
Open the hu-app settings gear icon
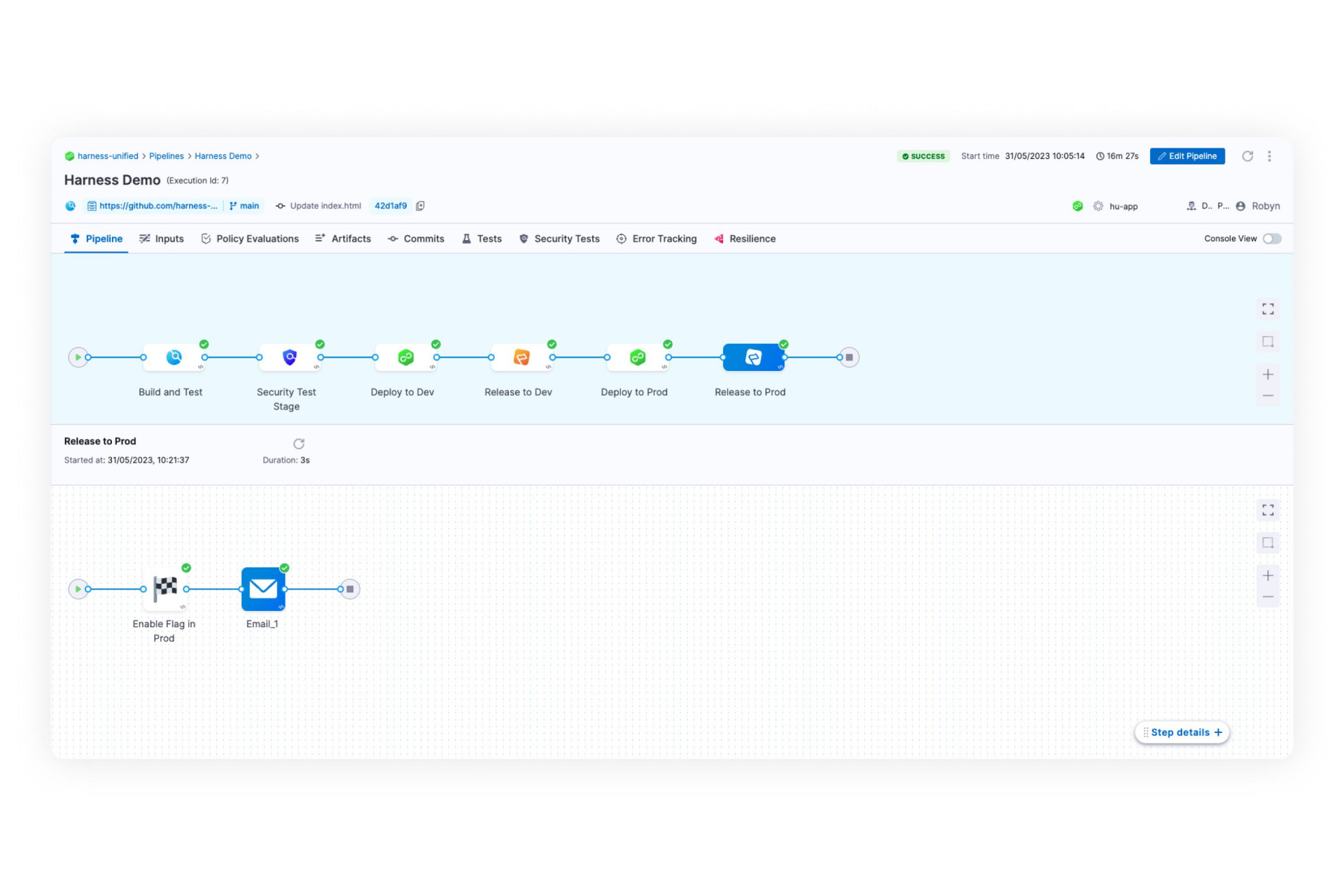point(1098,206)
